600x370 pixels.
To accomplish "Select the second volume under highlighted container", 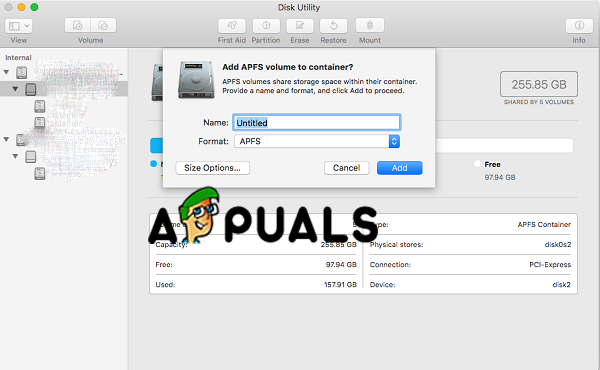I will [x=40, y=122].
